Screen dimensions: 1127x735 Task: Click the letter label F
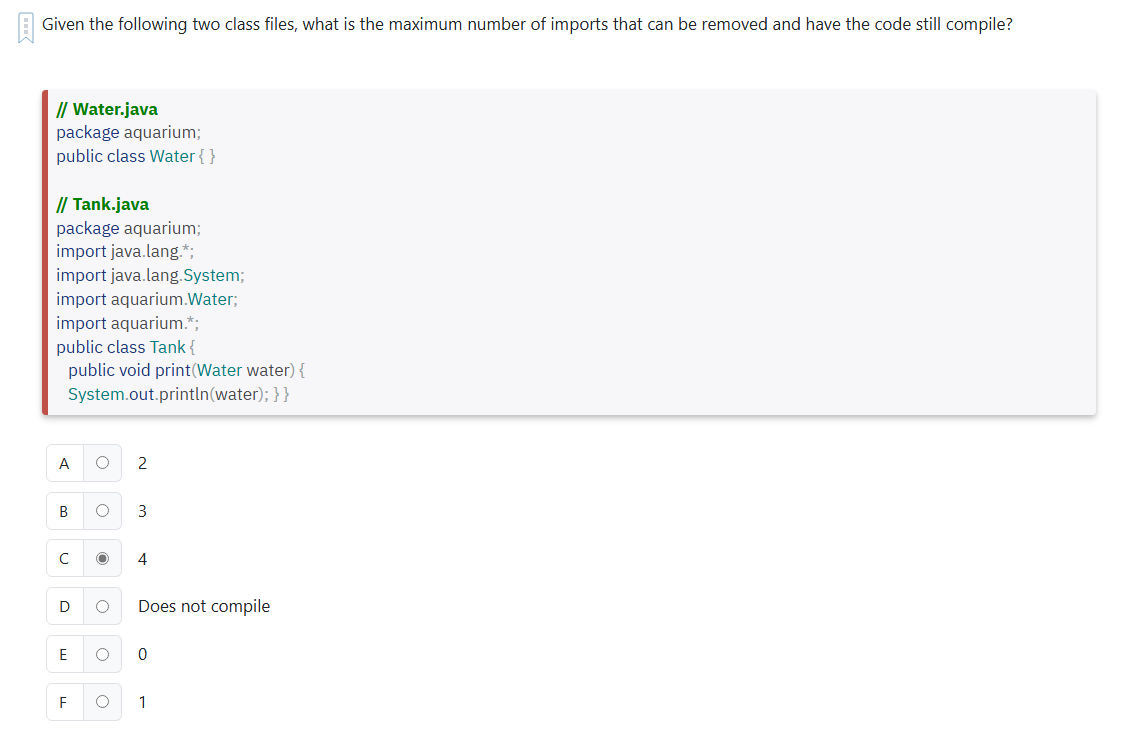(x=64, y=702)
